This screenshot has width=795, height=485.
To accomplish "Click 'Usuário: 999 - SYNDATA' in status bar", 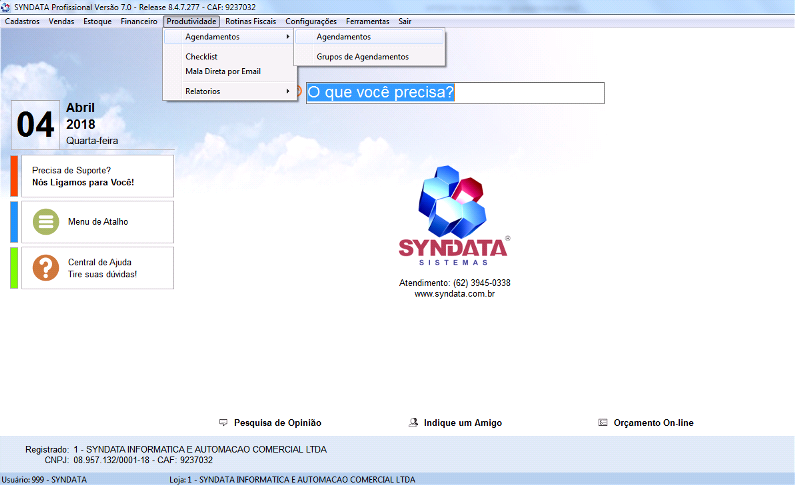I will pyautogui.click(x=44, y=479).
